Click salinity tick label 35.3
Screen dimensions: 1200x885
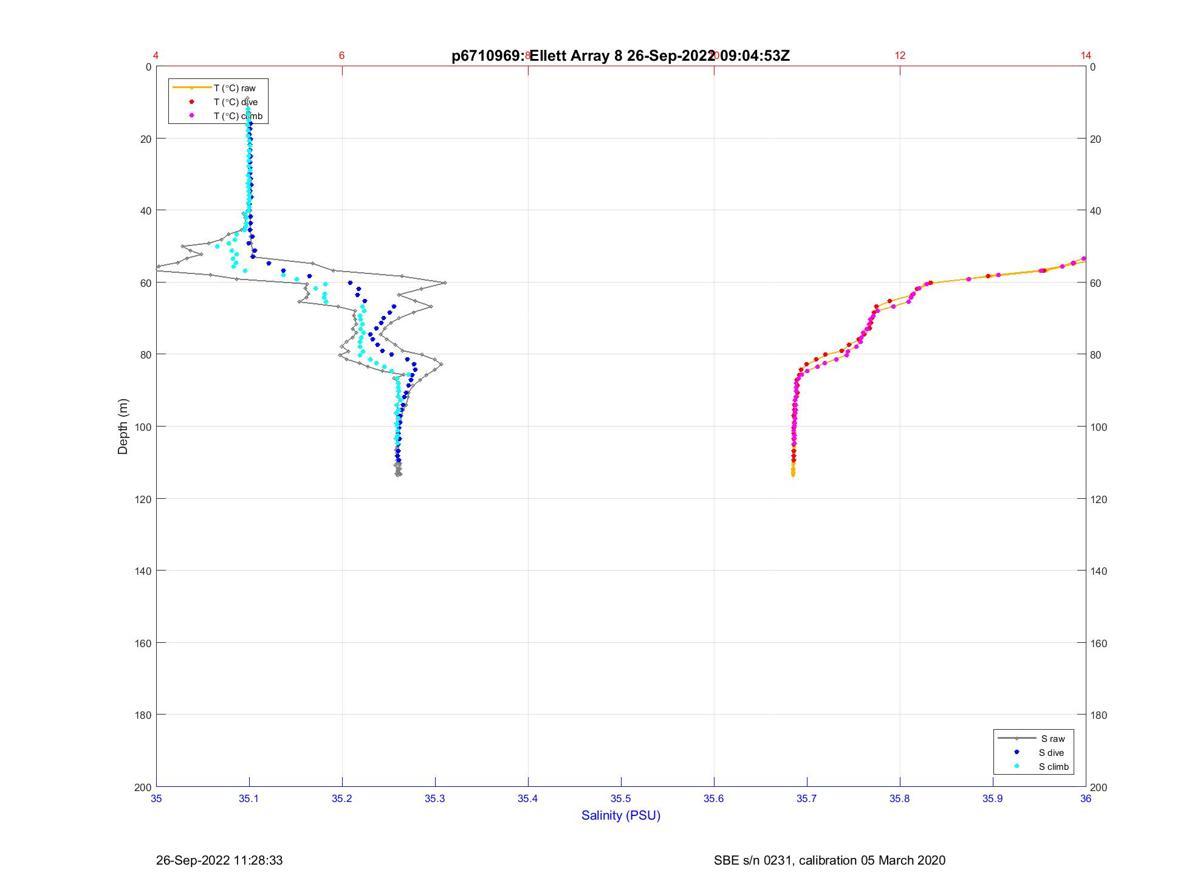click(435, 799)
